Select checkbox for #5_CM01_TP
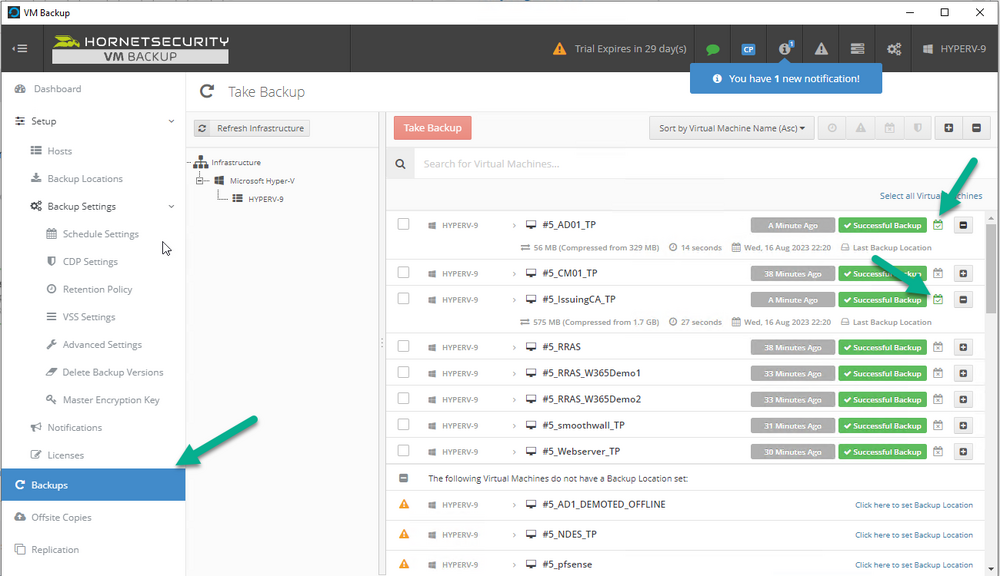 pos(403,273)
